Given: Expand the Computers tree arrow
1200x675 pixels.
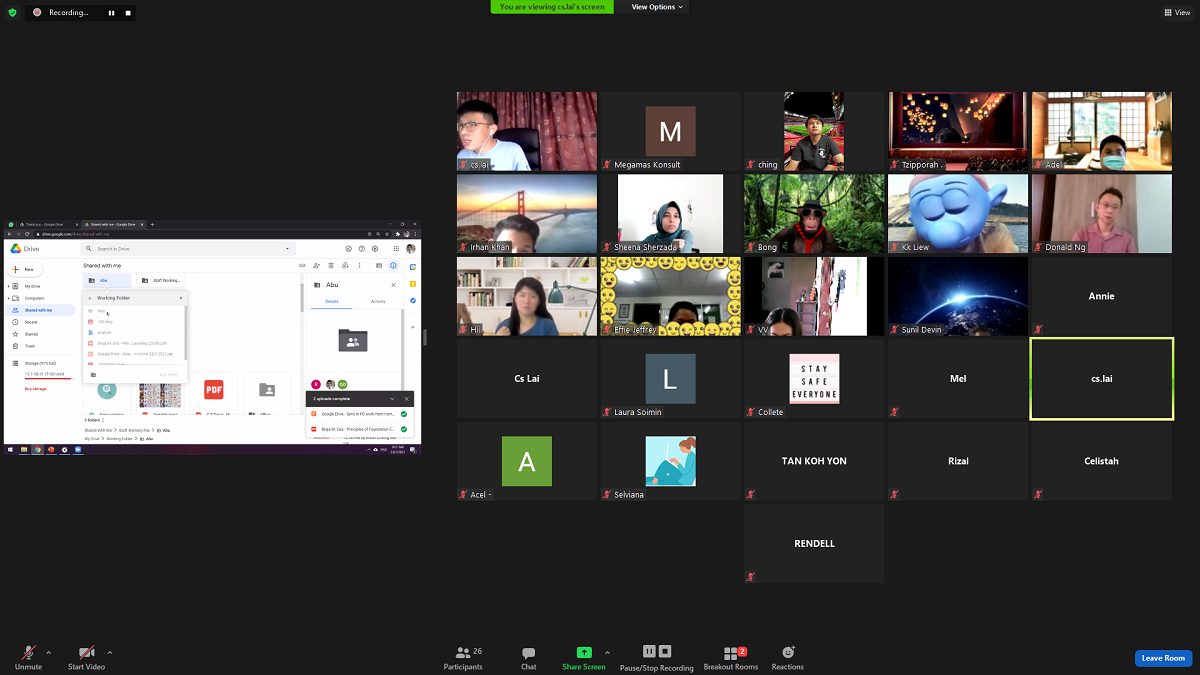Looking at the screenshot, I should coord(9,298).
